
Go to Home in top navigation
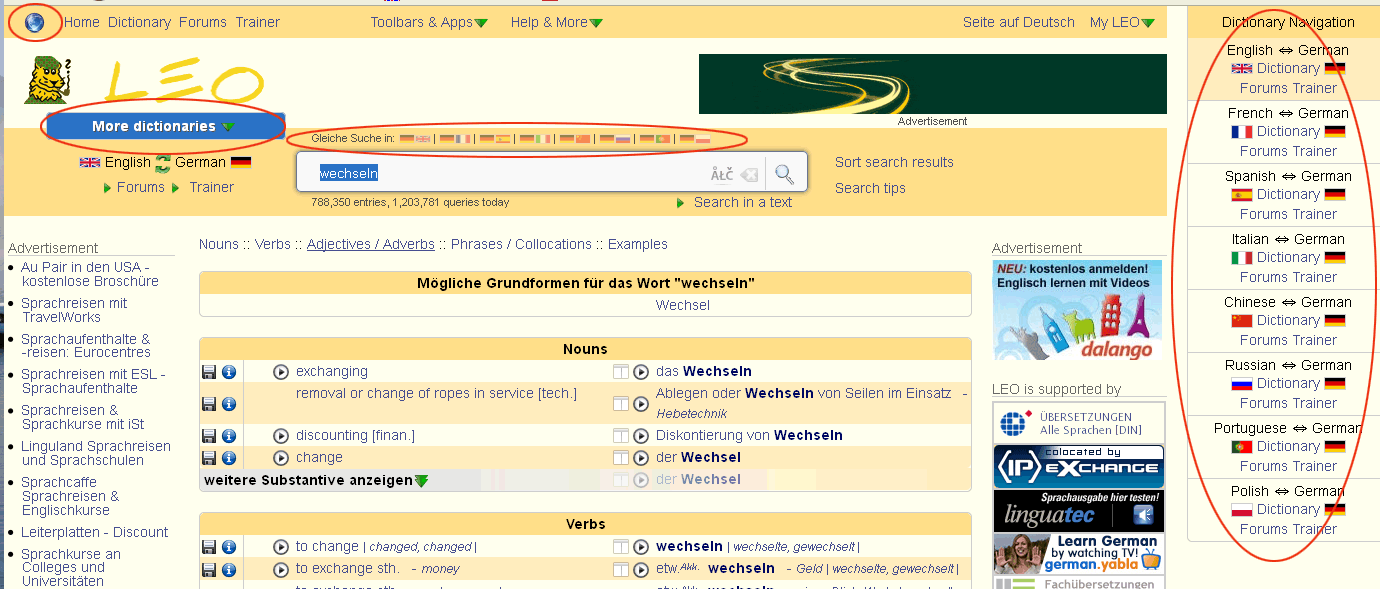click(x=82, y=22)
